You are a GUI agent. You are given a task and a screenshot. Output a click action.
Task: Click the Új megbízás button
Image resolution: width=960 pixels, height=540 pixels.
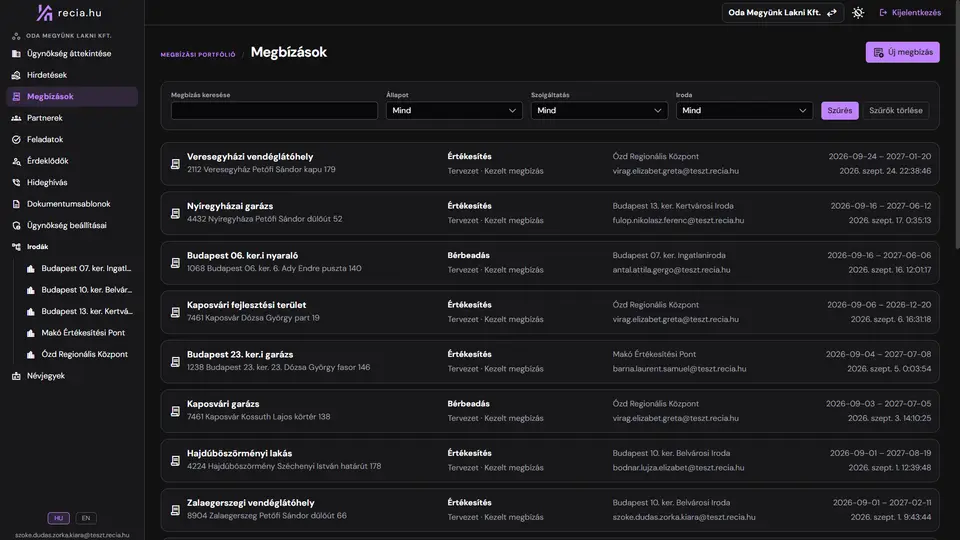(x=902, y=52)
